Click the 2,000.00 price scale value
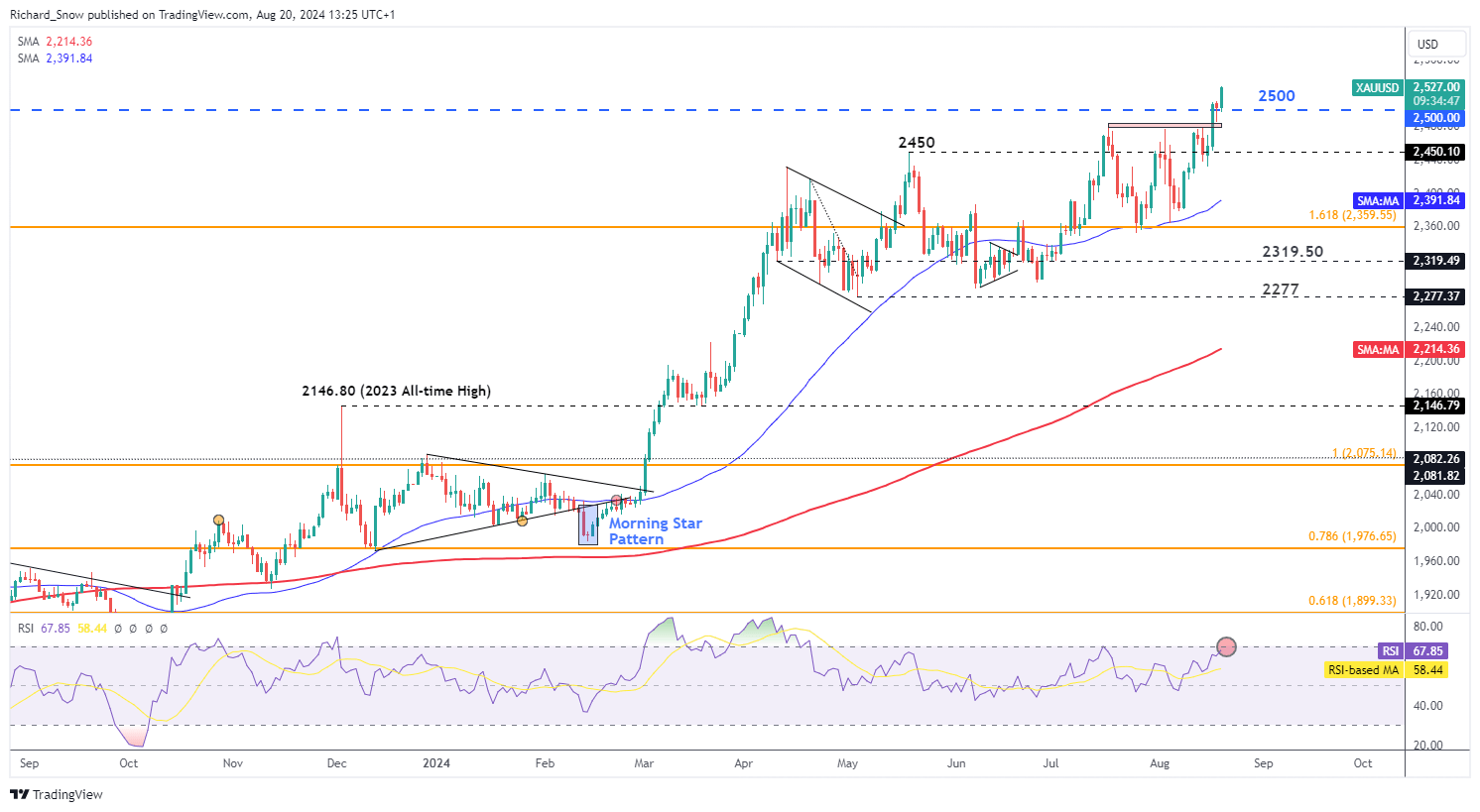 click(1436, 527)
